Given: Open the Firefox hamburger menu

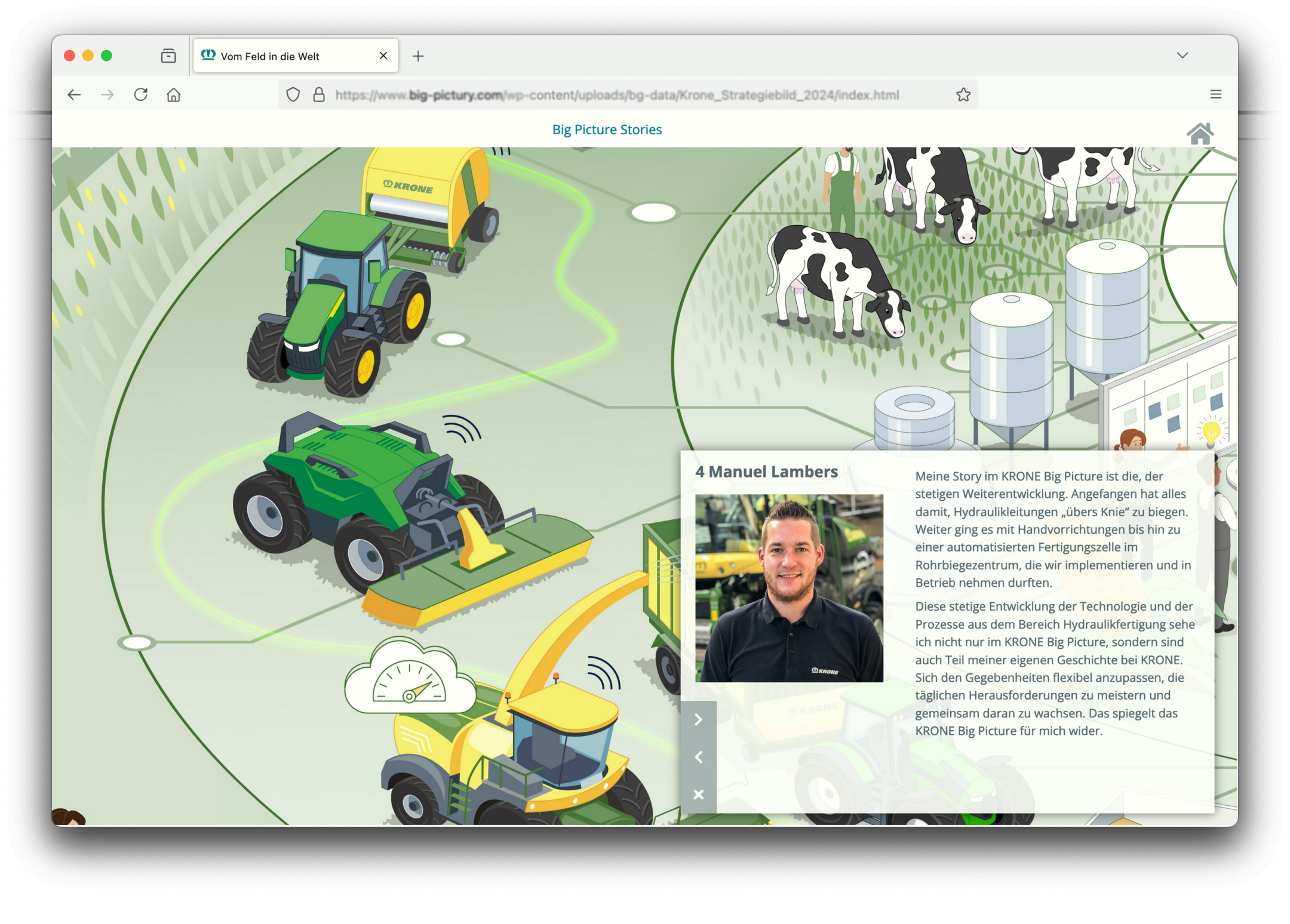Looking at the screenshot, I should [x=1215, y=94].
